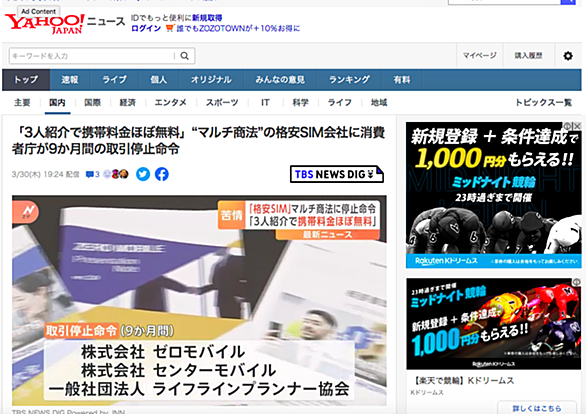586x414 pixels.
Task: Select the オリジナル navigation tab
Action: click(211, 80)
